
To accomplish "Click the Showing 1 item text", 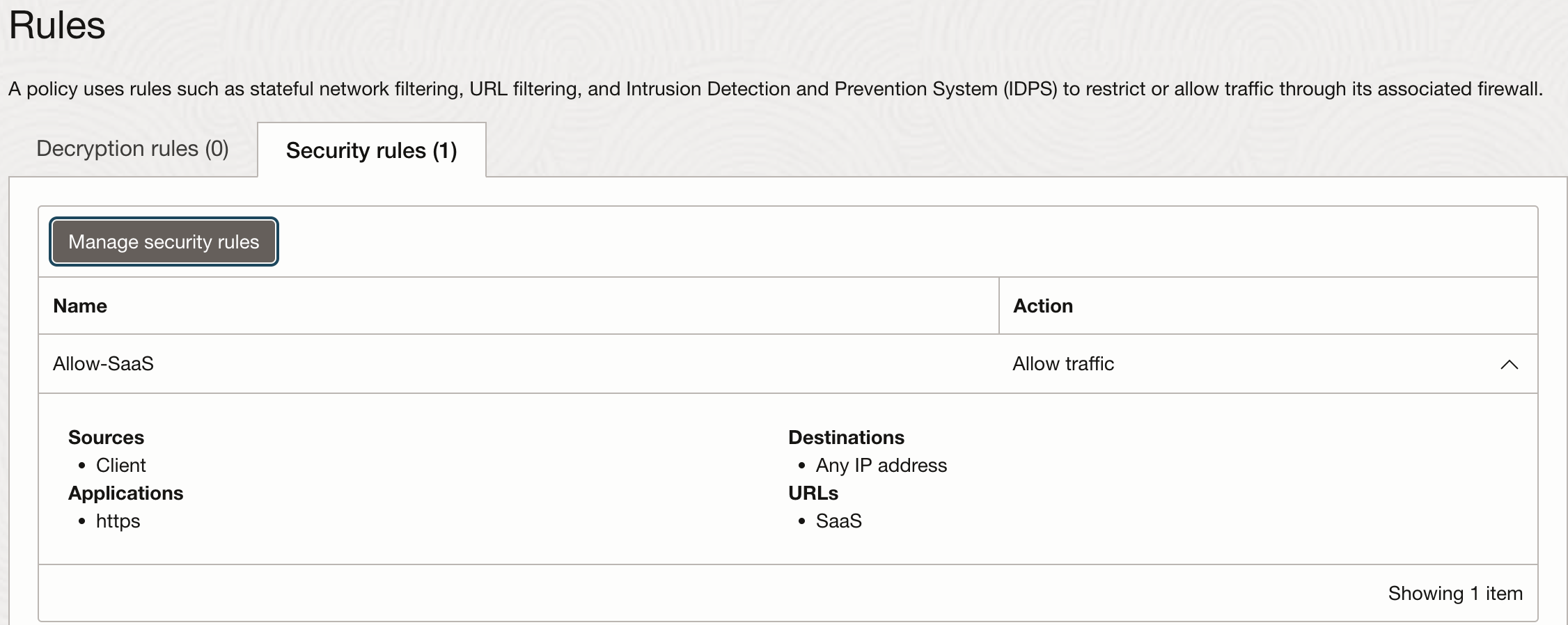I will coord(1455,593).
